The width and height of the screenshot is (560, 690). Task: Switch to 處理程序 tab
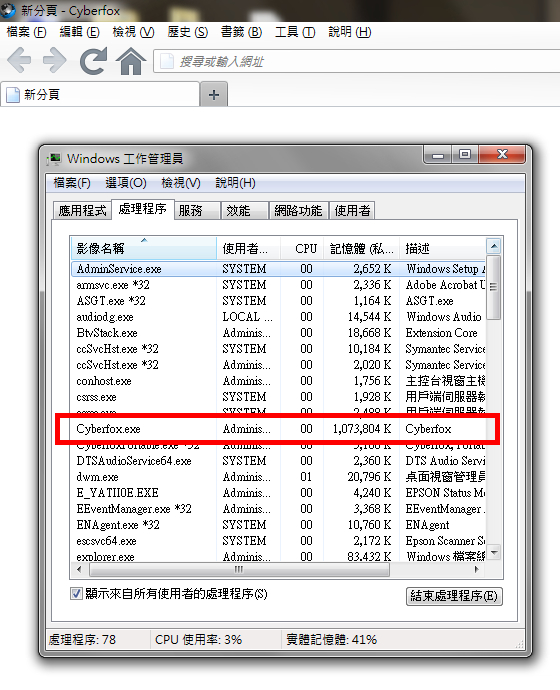tap(143, 209)
